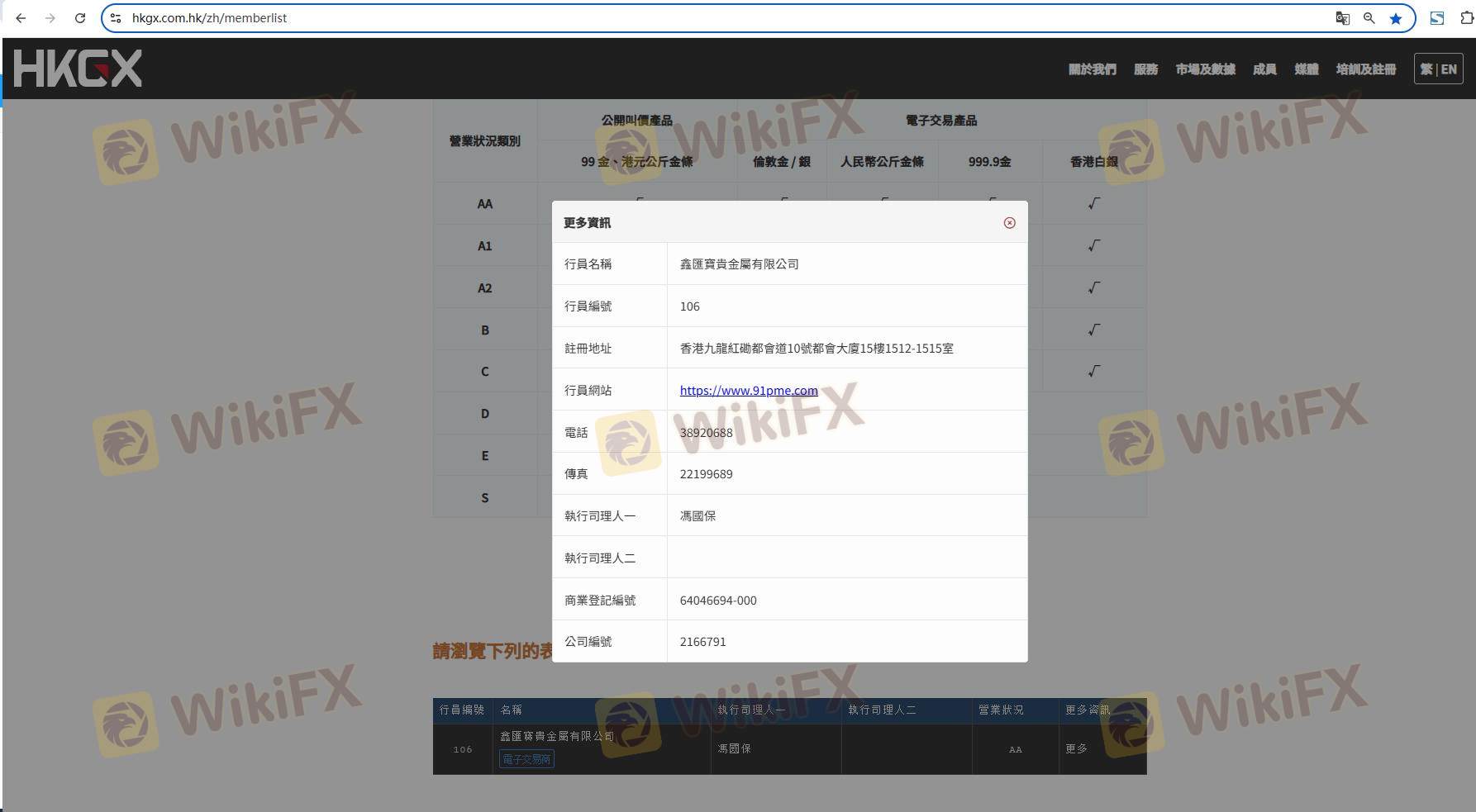Open the site information icon in address bar
Screen dimensions: 1476x812
click(116, 18)
